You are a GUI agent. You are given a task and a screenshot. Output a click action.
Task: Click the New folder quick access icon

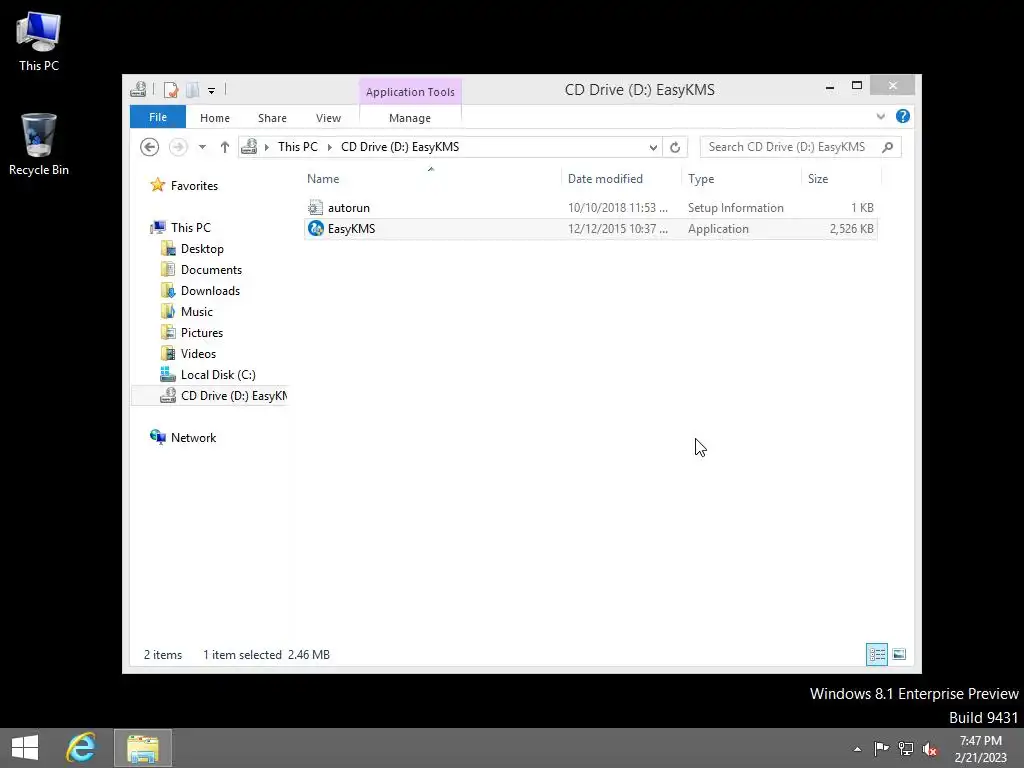(x=193, y=89)
